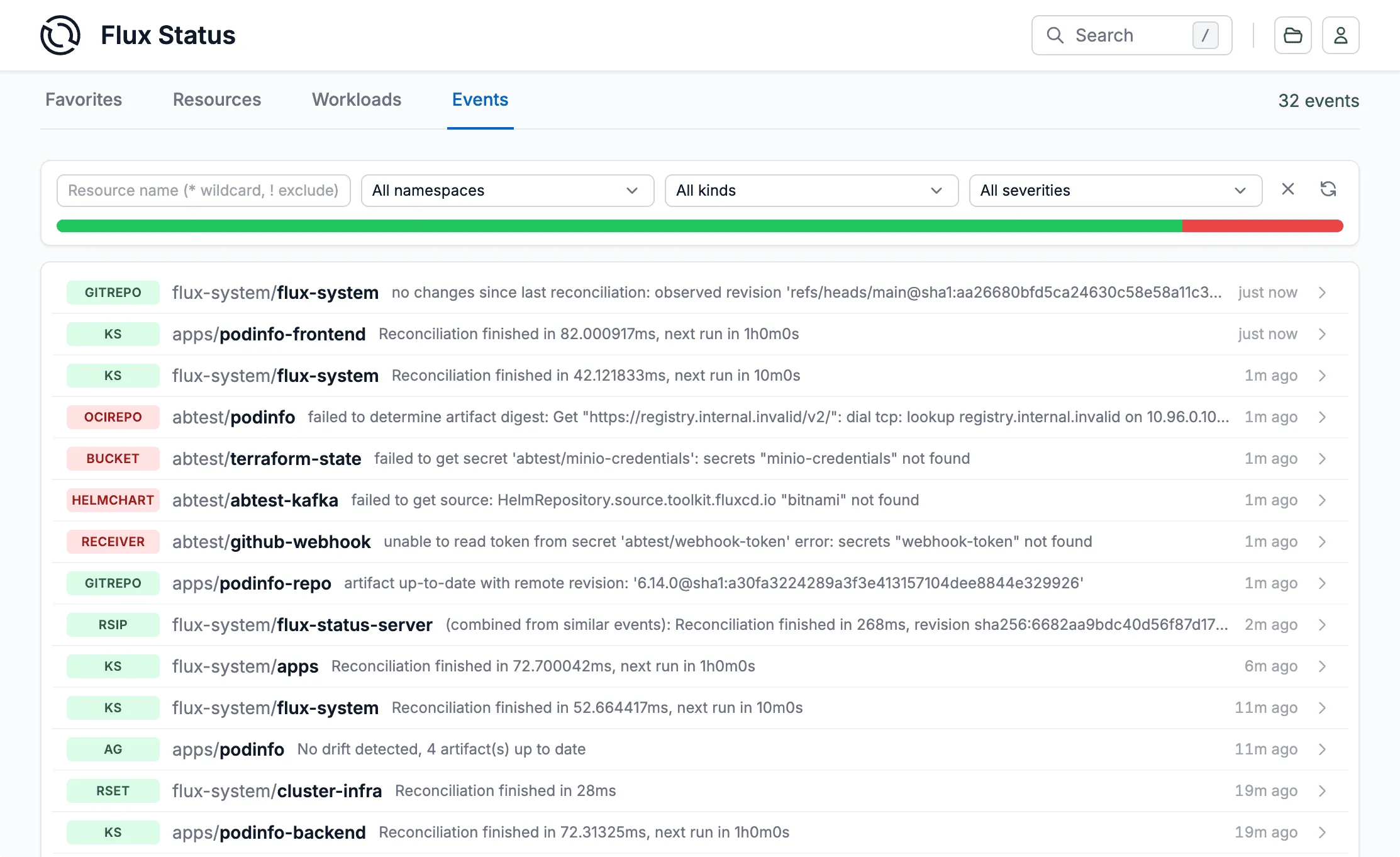1400x857 pixels.
Task: Click the AG badge for apps/podinfo
Action: 113,749
